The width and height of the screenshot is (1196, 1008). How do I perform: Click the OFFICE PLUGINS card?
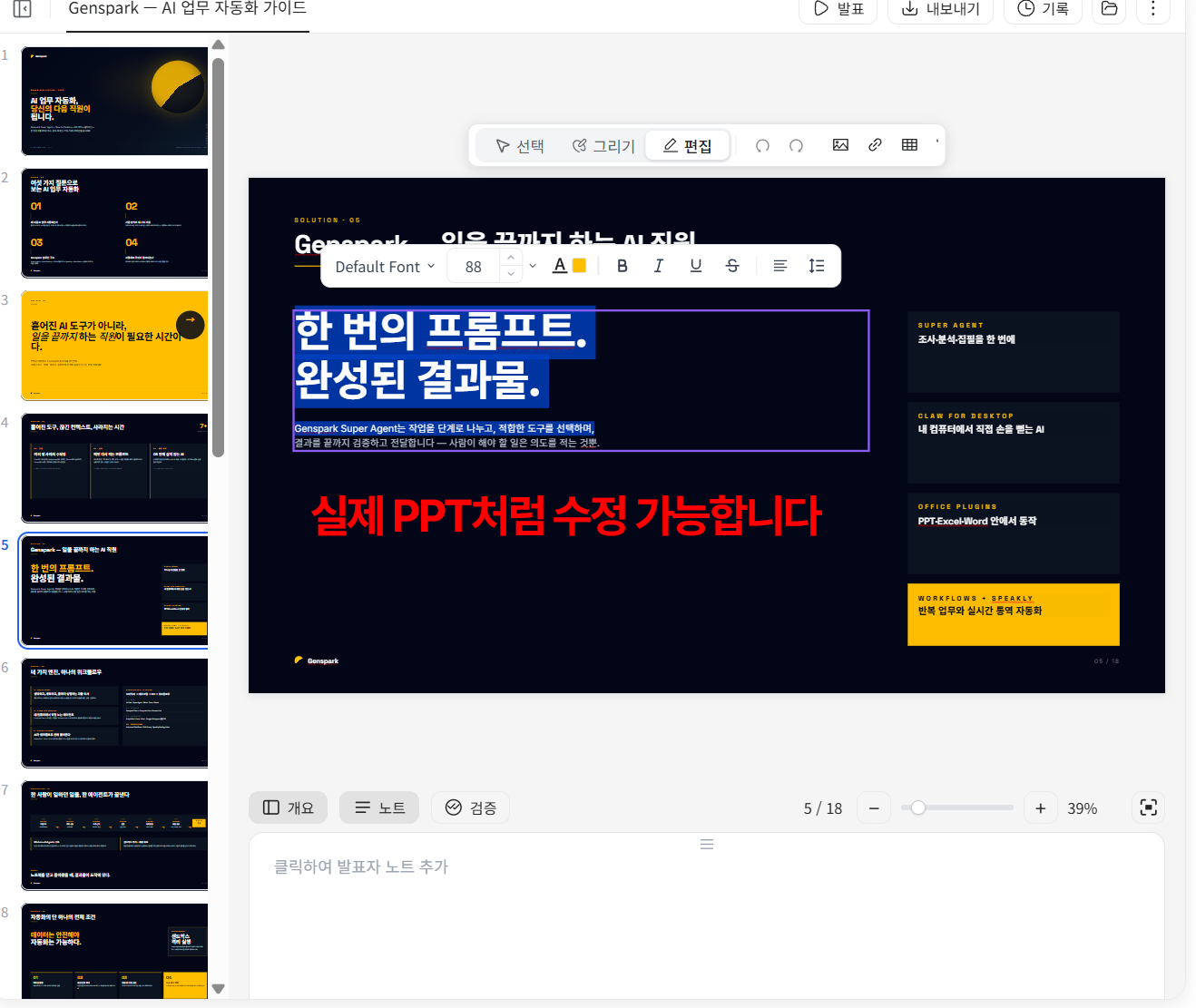click(x=1013, y=533)
